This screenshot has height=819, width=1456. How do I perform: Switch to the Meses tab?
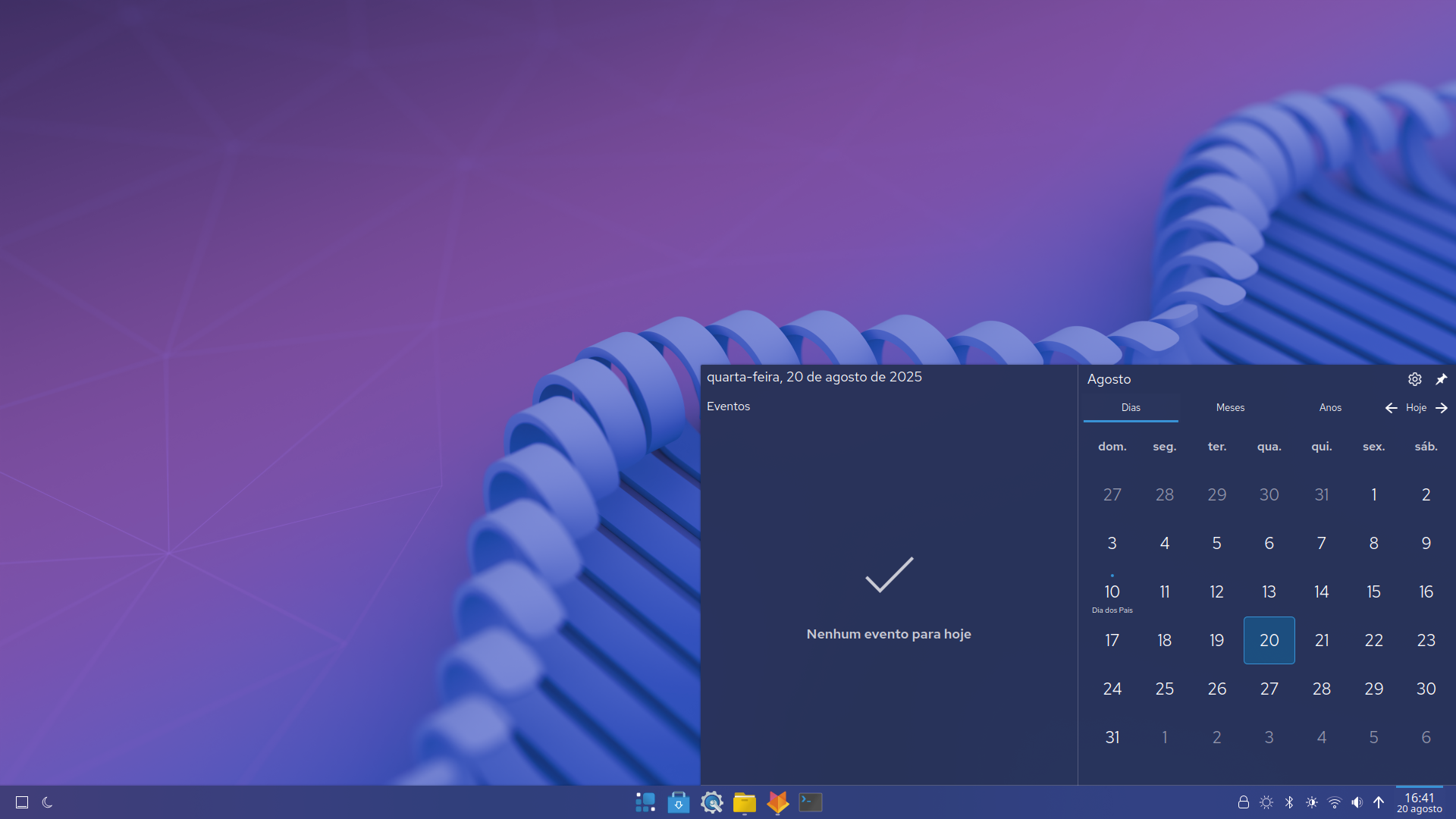tap(1229, 407)
